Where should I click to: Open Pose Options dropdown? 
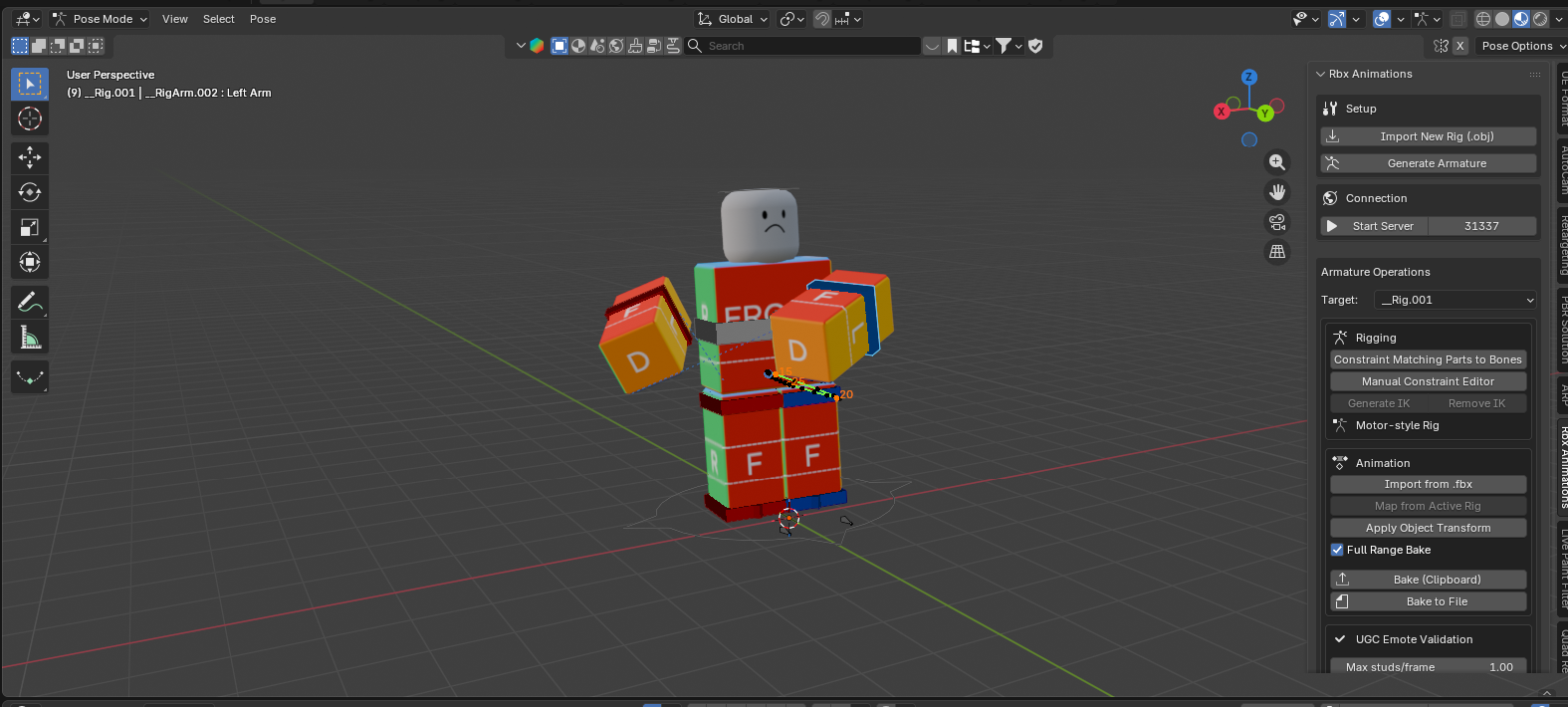coord(1522,46)
